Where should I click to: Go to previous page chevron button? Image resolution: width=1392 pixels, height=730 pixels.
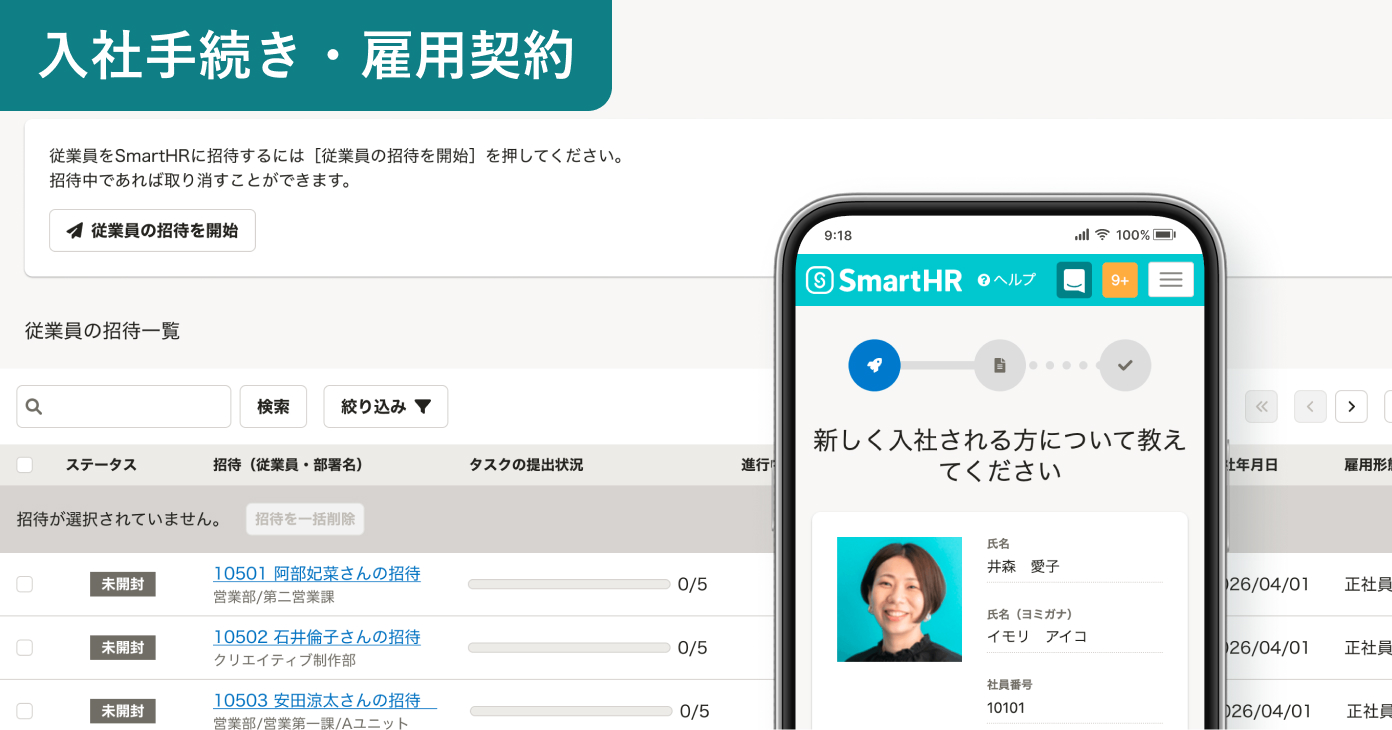1310,407
